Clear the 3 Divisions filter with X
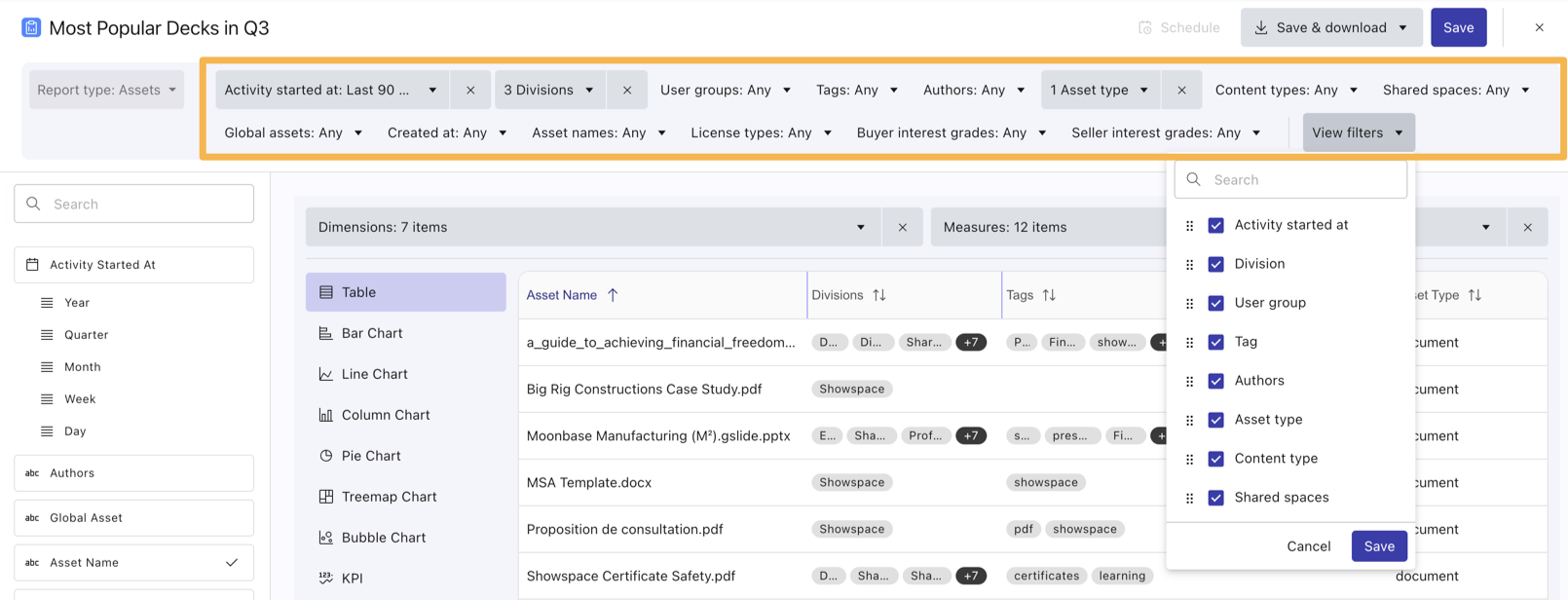Image resolution: width=1568 pixels, height=600 pixels. pos(627,90)
